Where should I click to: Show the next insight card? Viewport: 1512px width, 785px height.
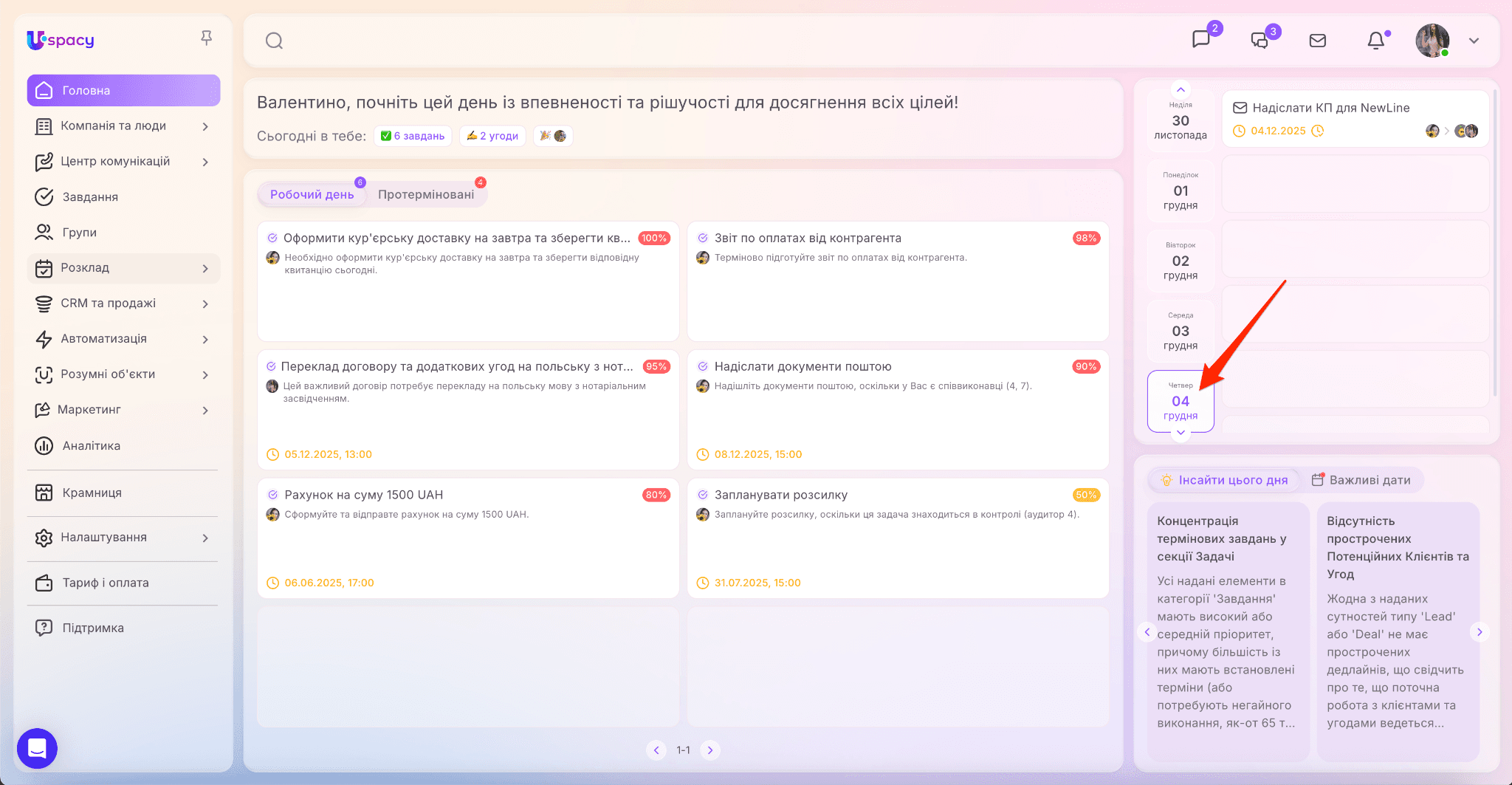pos(1480,631)
